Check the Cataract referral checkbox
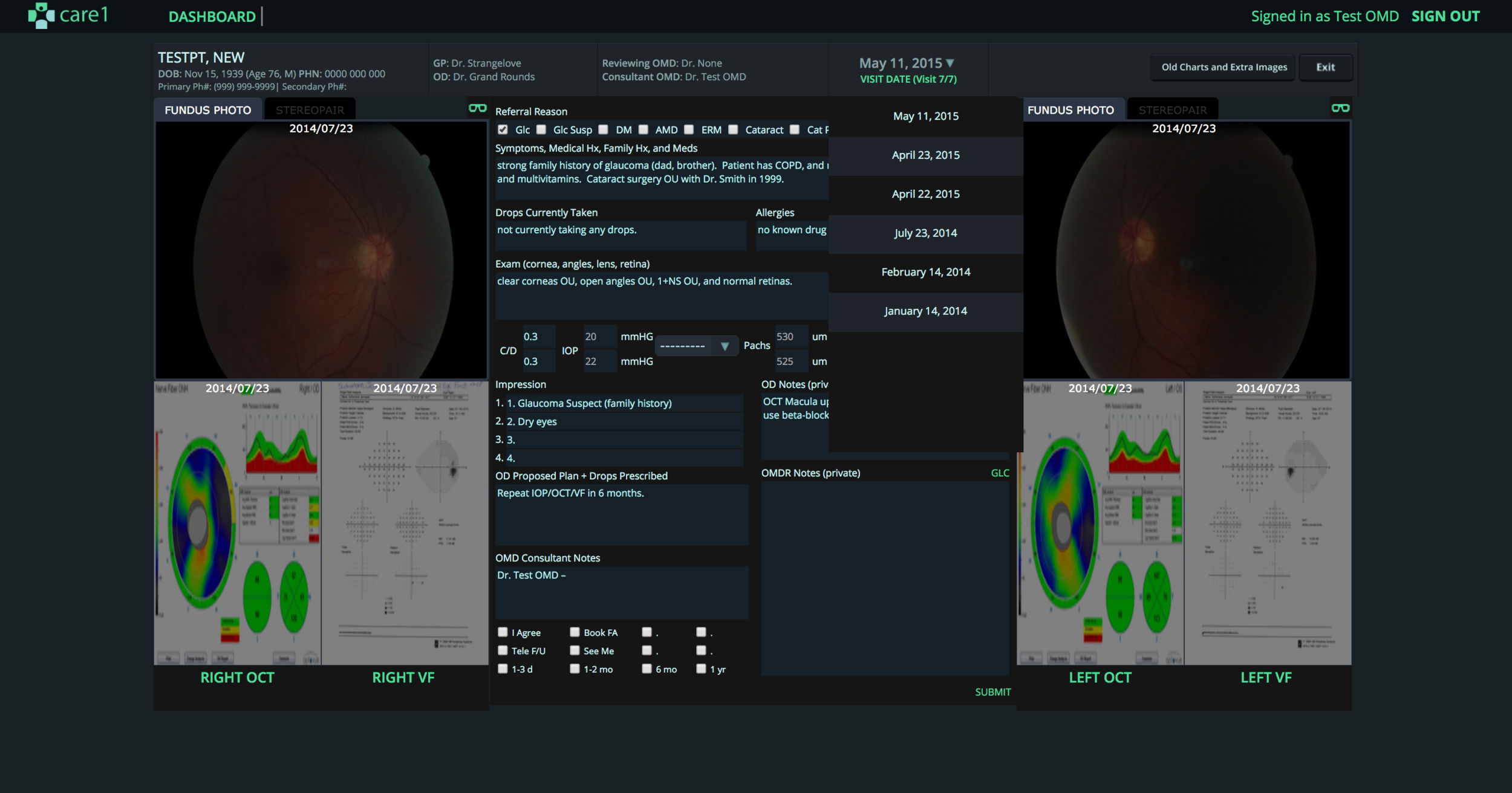Viewport: 1512px width, 793px height. click(733, 129)
